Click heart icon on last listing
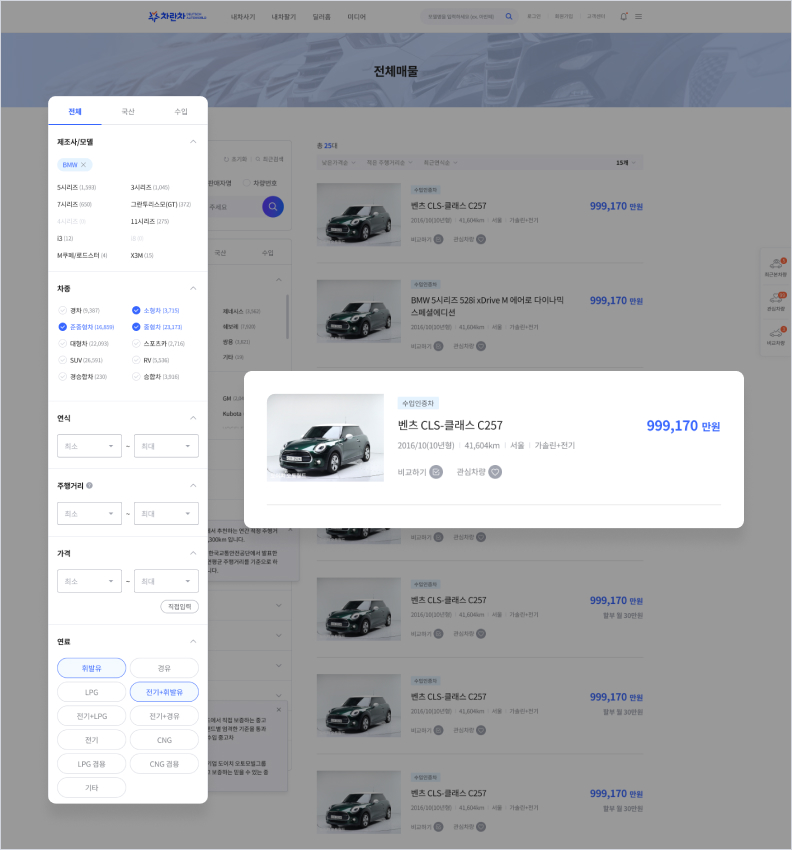Screen dimensions: 792x850 481,827
